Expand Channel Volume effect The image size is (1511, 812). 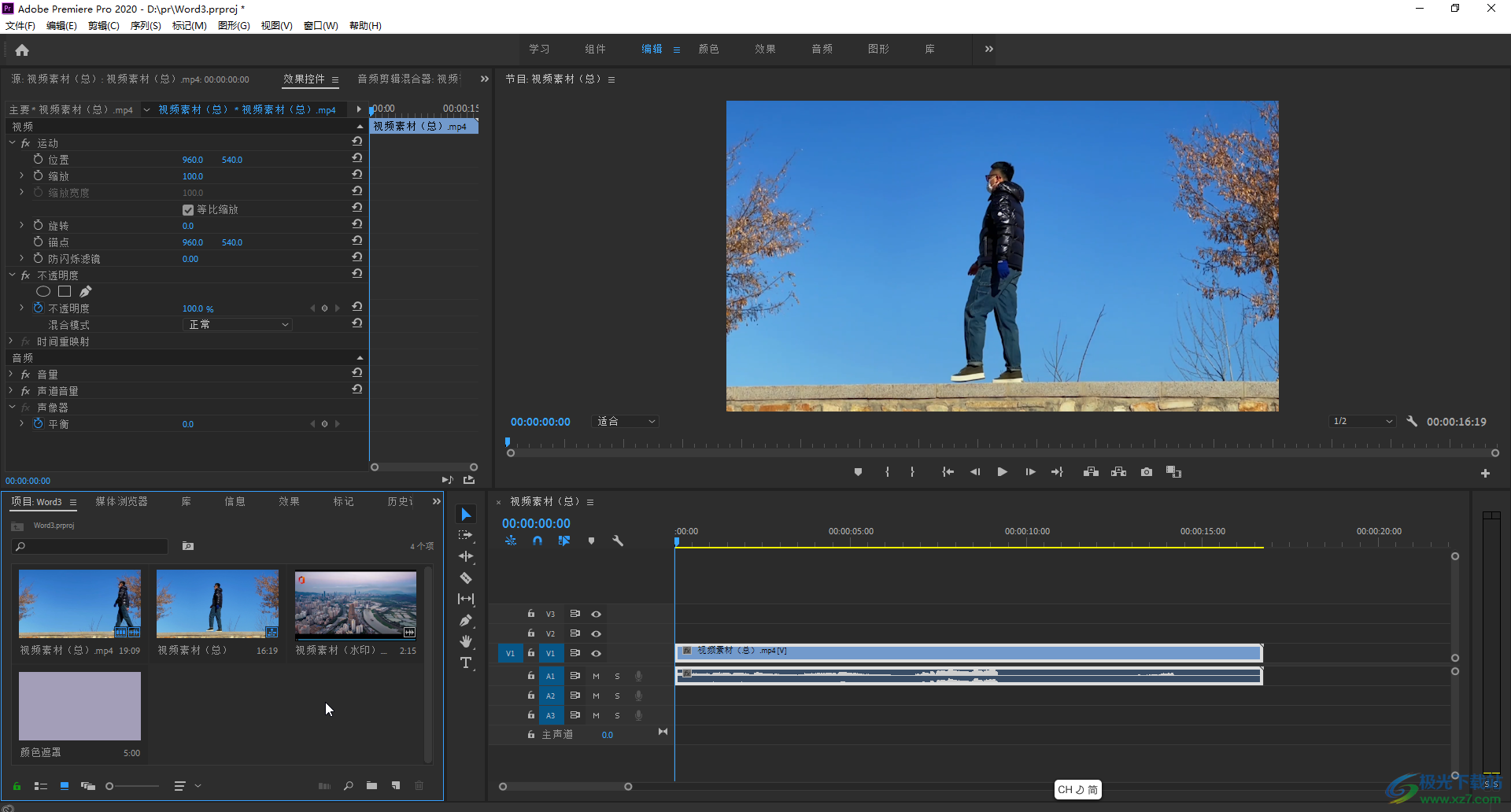click(11, 390)
